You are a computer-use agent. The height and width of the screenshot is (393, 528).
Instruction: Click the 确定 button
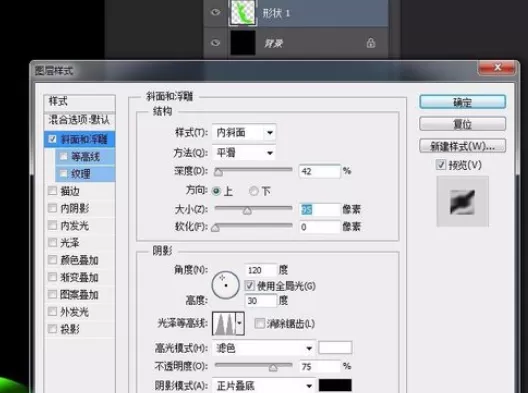(462, 102)
